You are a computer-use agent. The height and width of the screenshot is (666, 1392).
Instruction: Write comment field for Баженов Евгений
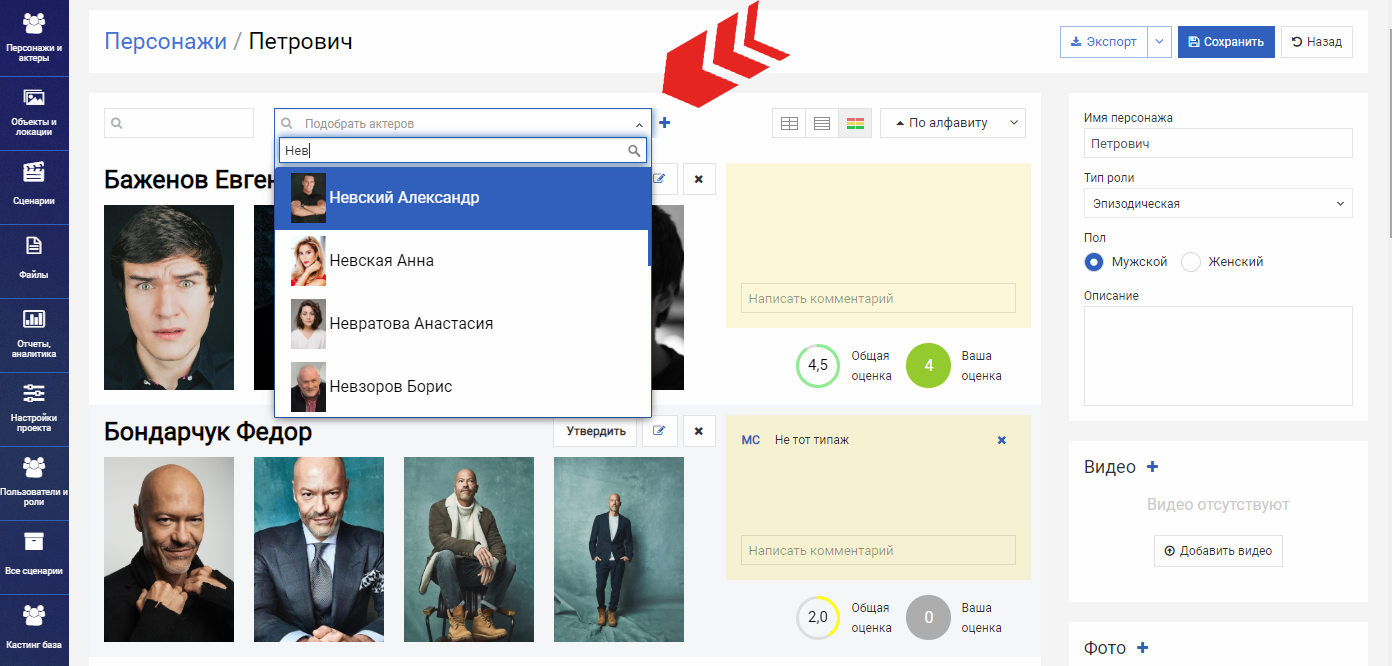click(x=878, y=298)
